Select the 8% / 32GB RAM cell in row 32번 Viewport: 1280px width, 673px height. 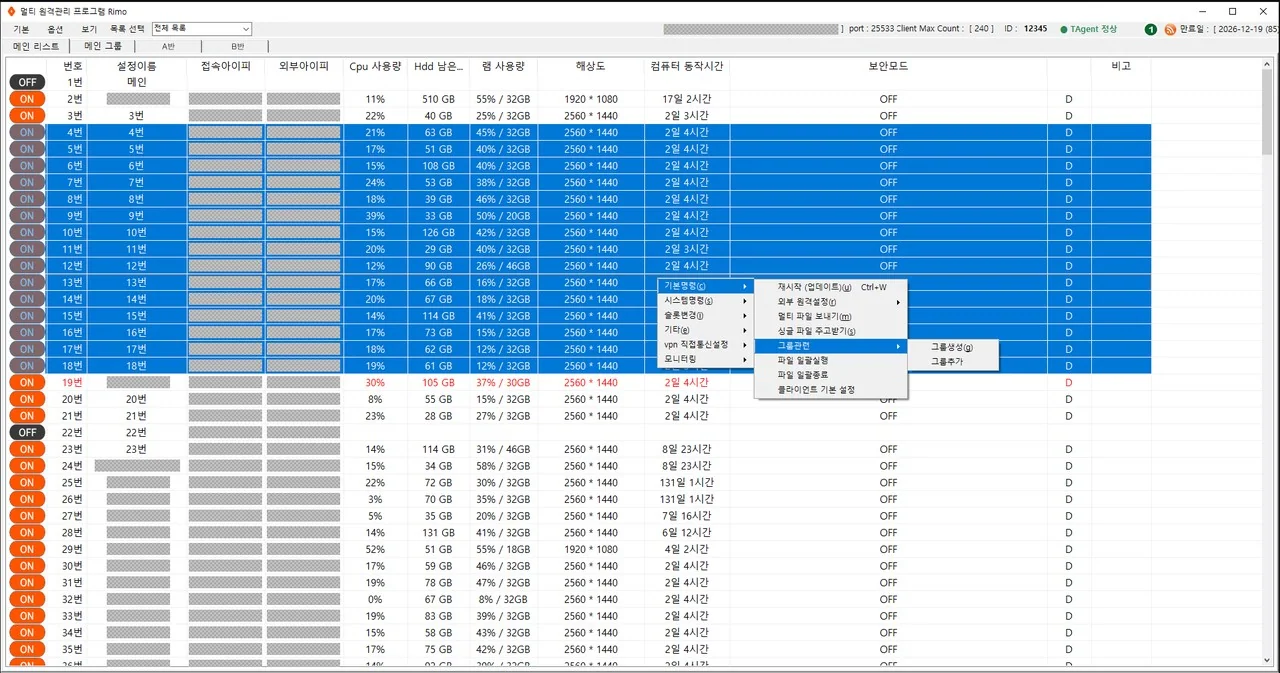(x=503, y=599)
